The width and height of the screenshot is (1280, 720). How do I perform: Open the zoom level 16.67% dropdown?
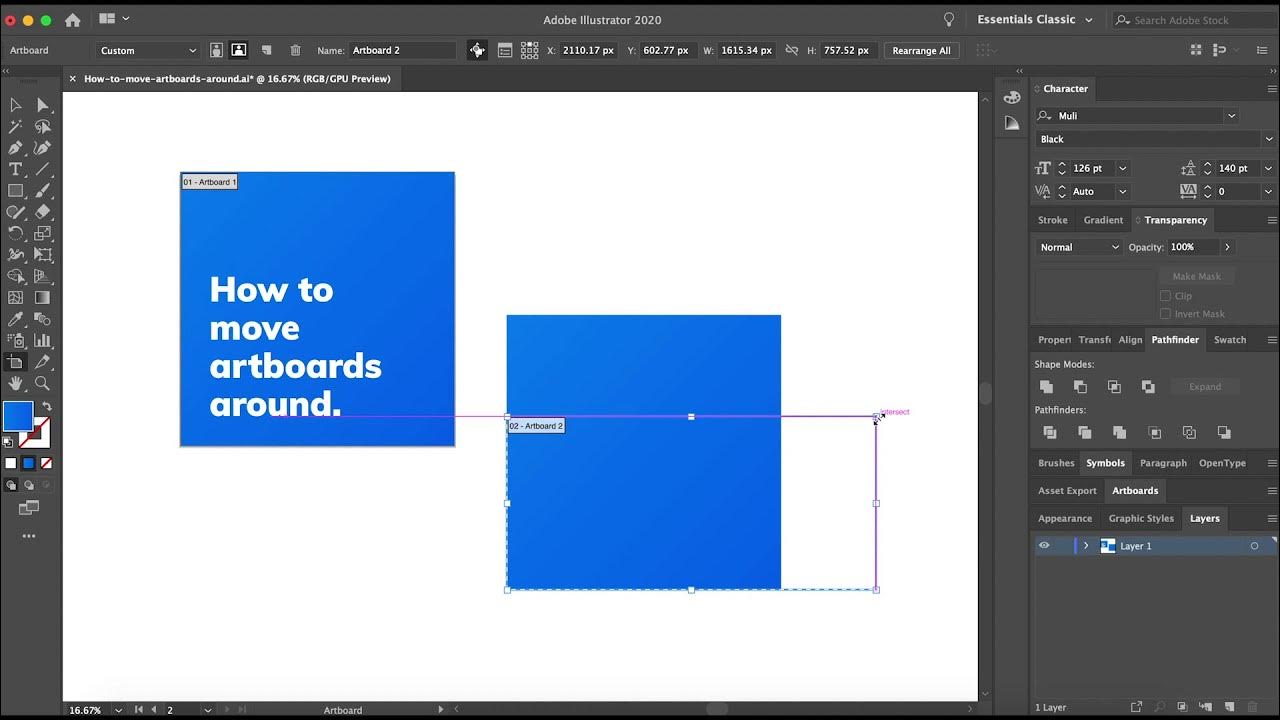(x=118, y=710)
